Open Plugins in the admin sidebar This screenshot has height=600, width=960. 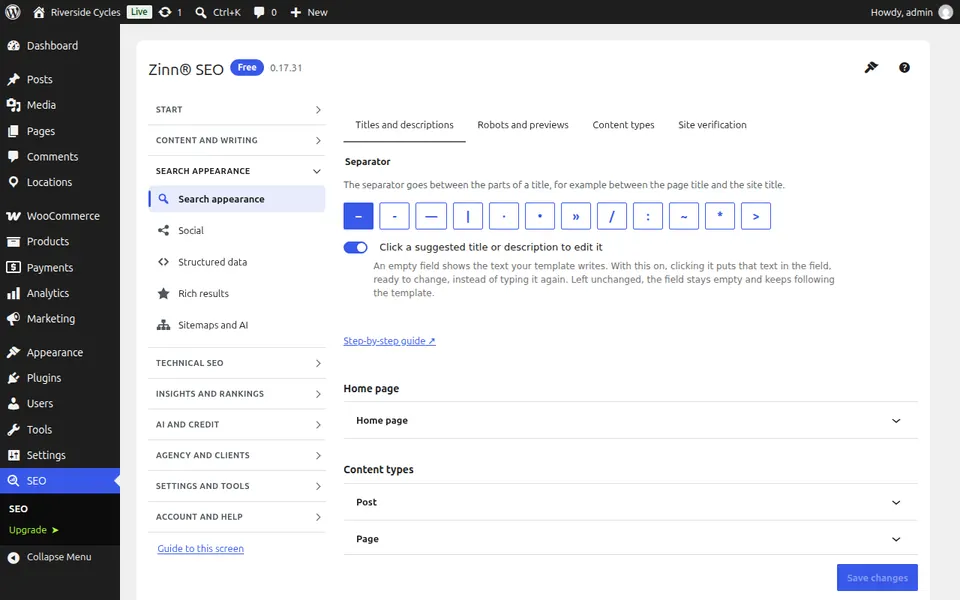(x=60, y=378)
